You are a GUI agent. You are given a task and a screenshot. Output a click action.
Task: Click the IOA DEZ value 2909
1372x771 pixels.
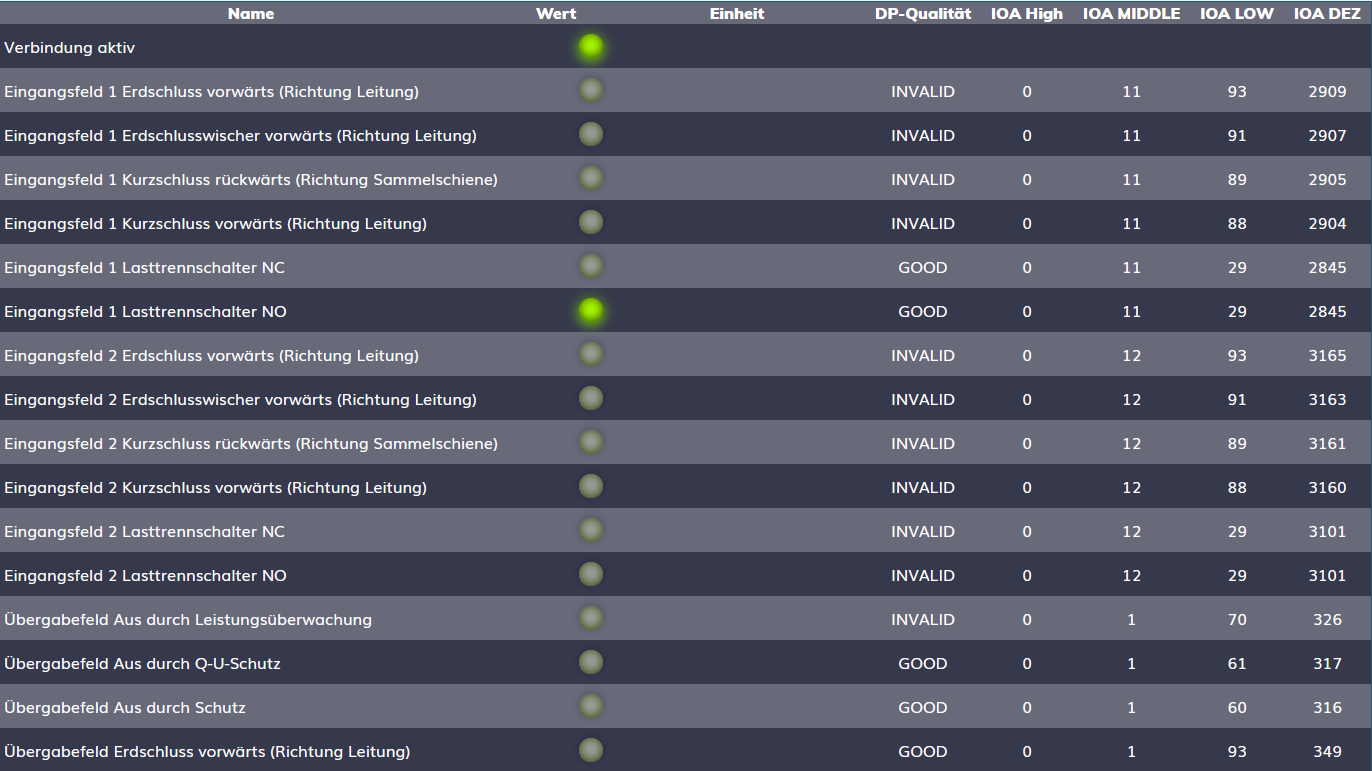click(1327, 92)
